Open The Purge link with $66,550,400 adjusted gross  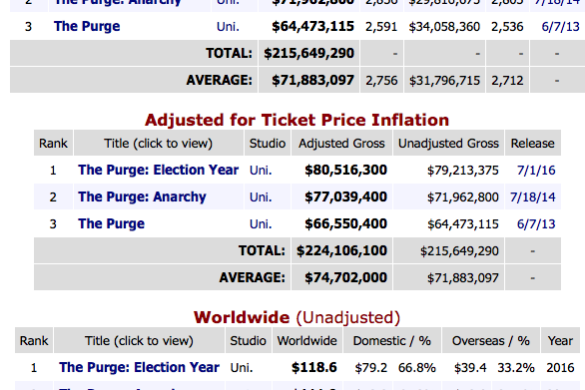pyautogui.click(x=111, y=224)
